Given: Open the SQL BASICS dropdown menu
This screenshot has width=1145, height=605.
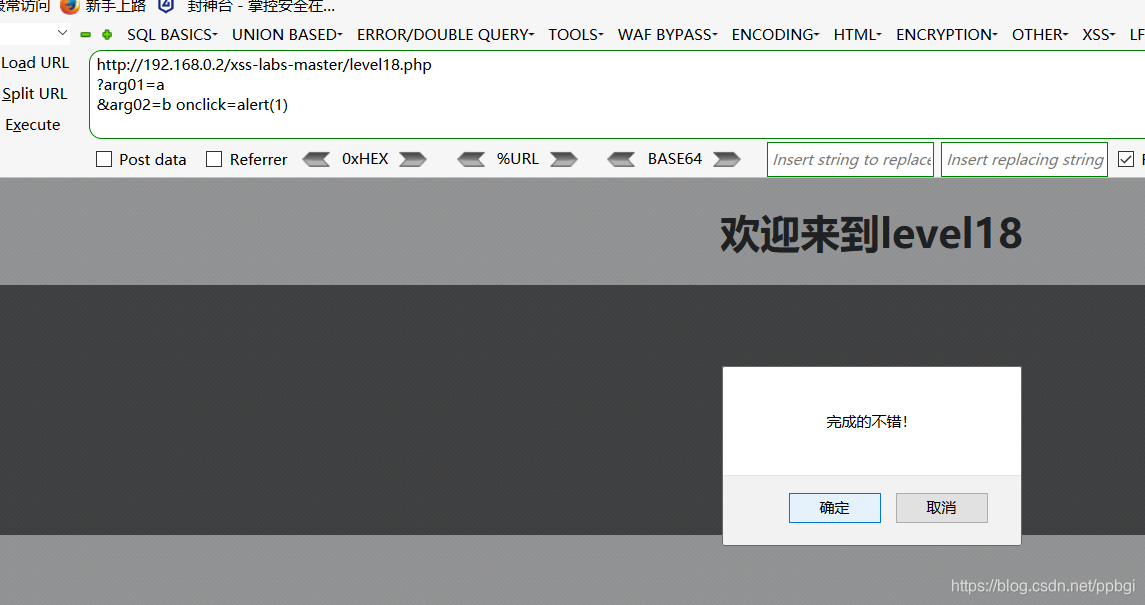Looking at the screenshot, I should pos(172,34).
